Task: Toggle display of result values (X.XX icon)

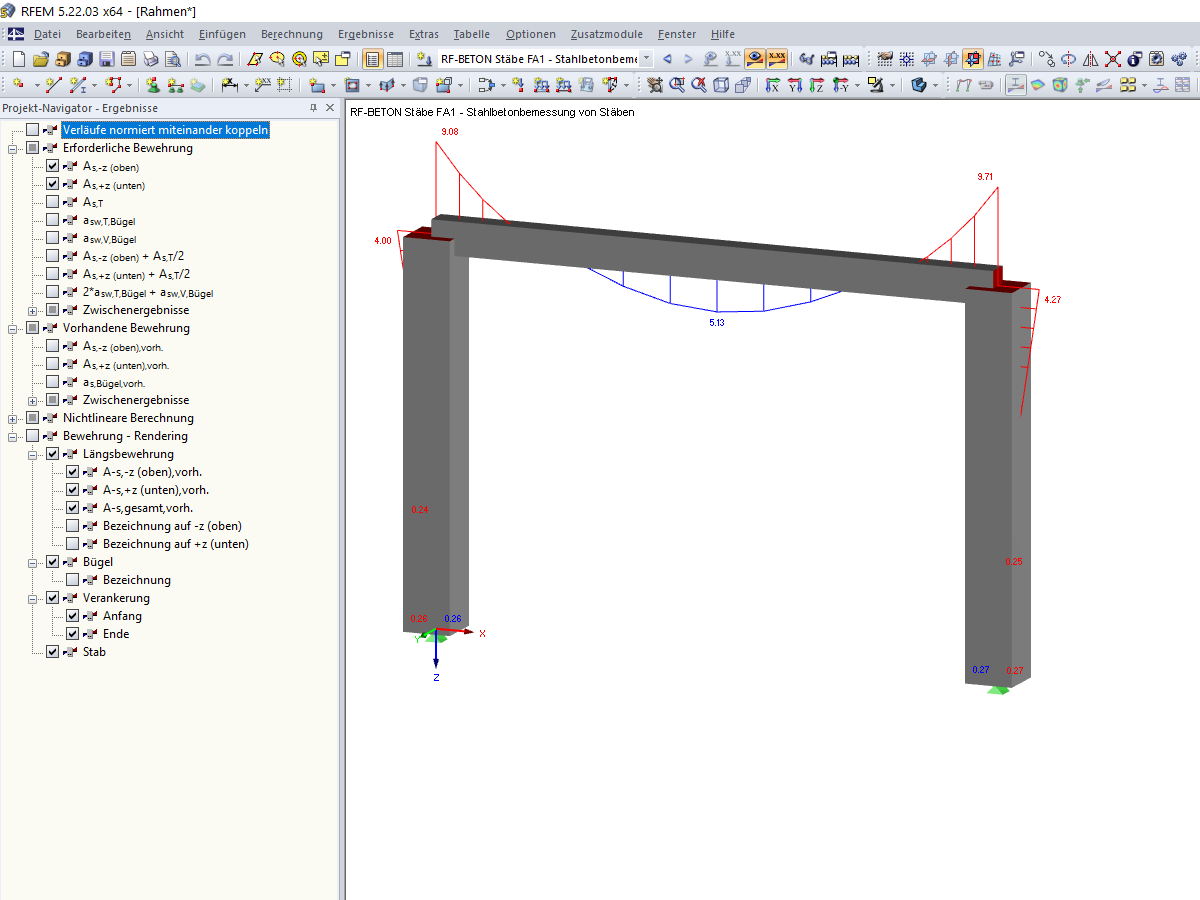Action: pos(777,59)
